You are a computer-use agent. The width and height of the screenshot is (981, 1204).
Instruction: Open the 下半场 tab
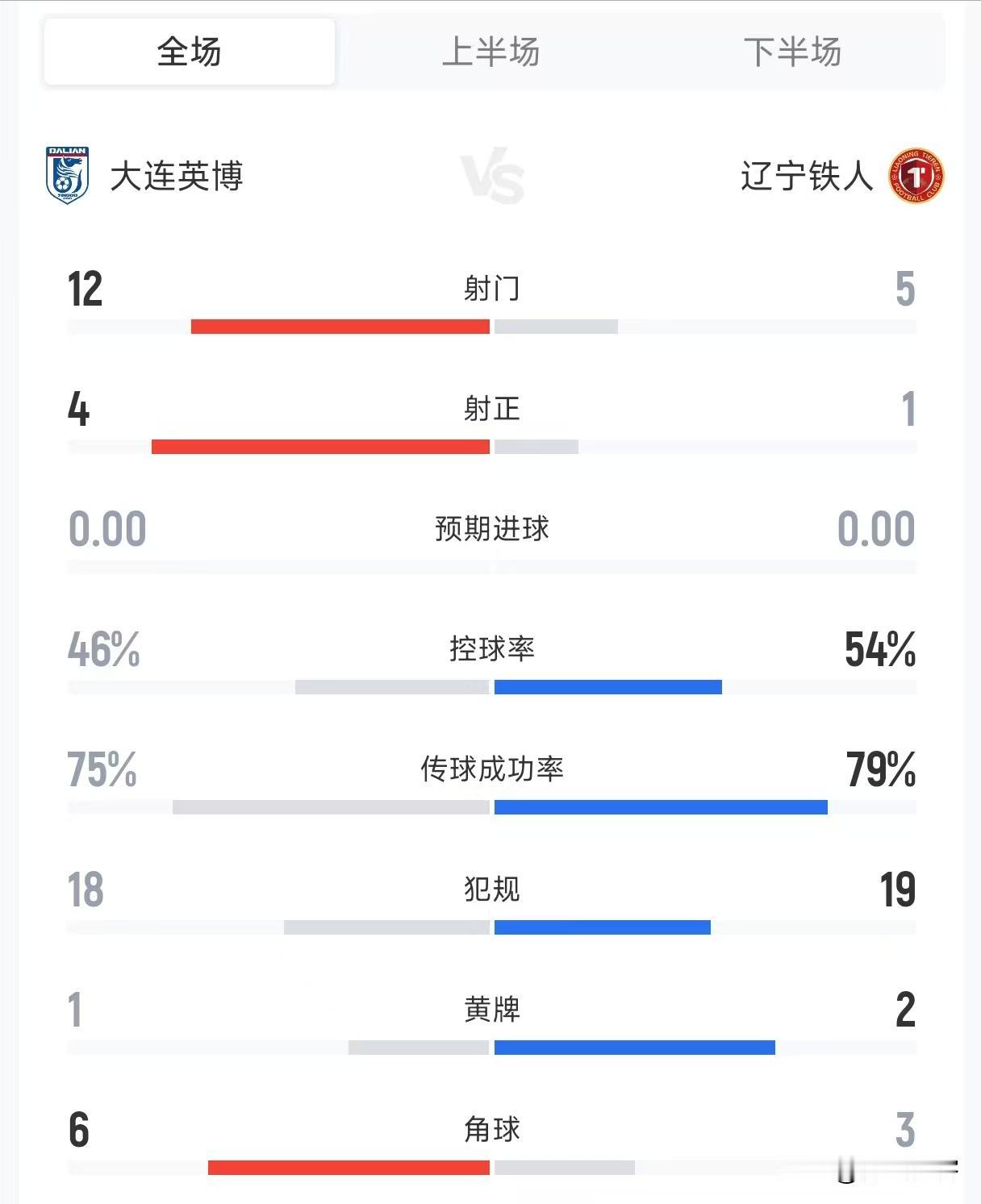point(792,52)
